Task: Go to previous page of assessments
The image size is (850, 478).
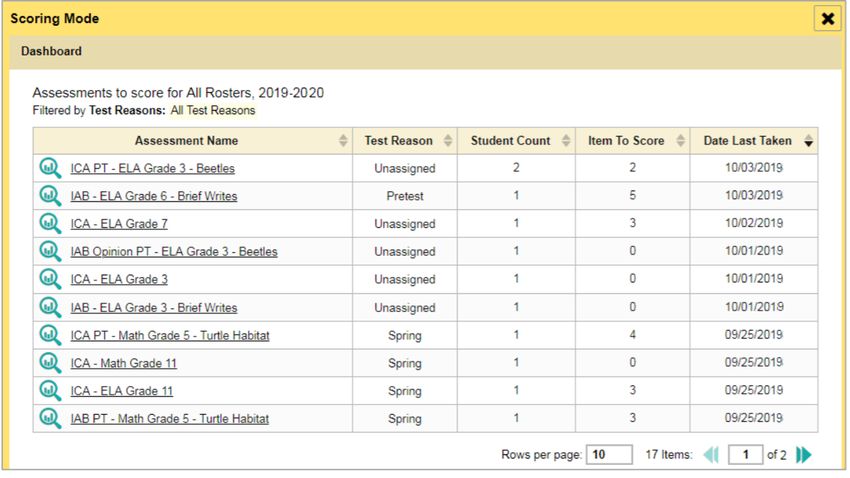Action: click(711, 455)
